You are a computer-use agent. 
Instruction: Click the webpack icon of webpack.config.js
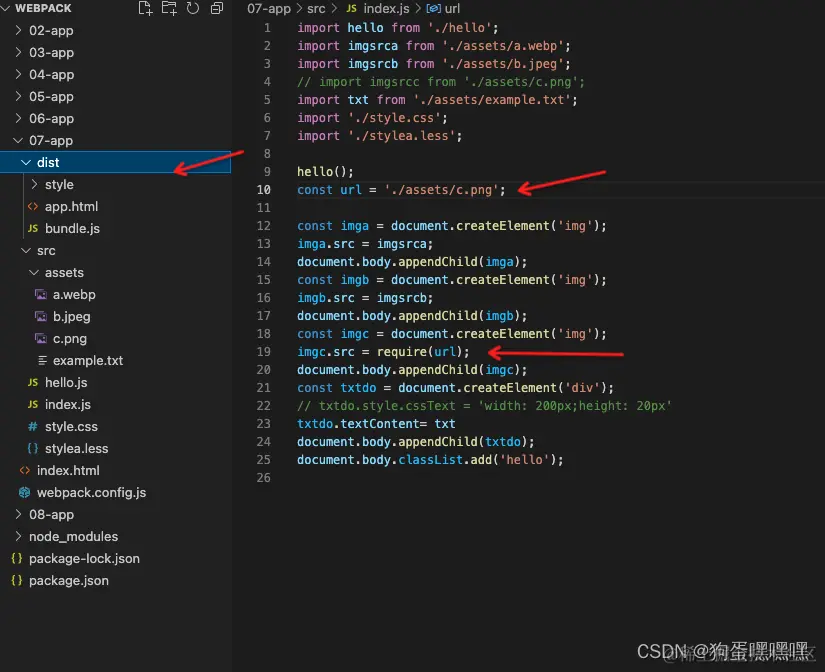[24, 493]
